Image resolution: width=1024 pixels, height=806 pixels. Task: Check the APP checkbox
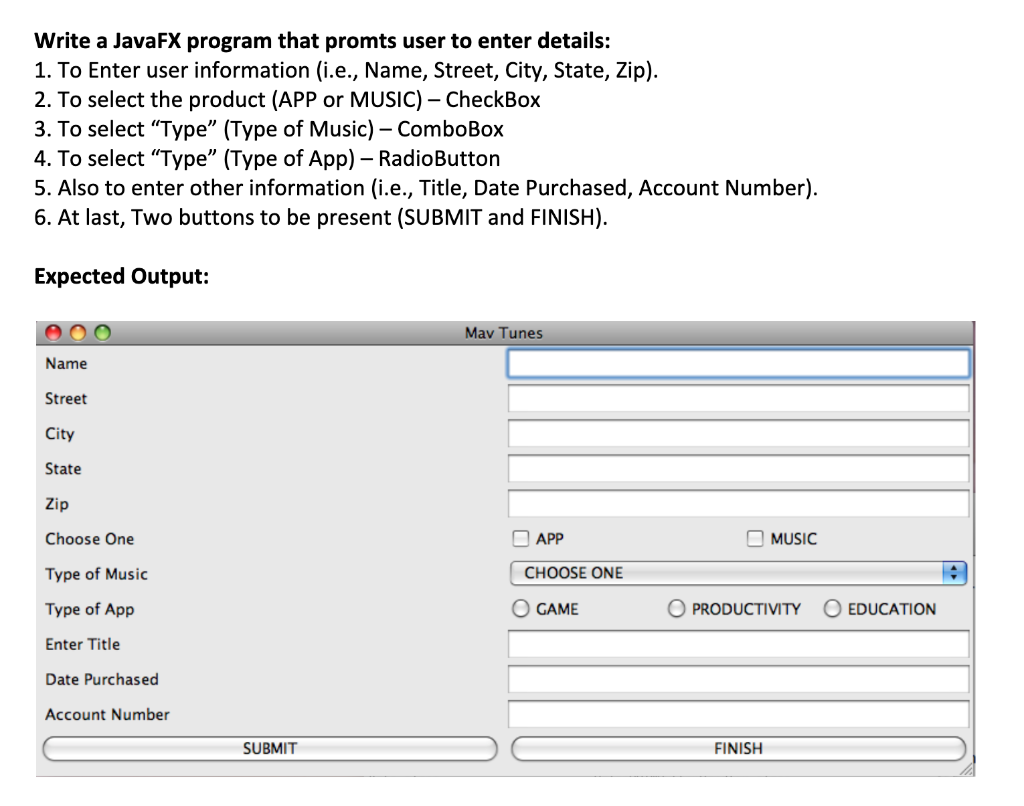coord(520,538)
